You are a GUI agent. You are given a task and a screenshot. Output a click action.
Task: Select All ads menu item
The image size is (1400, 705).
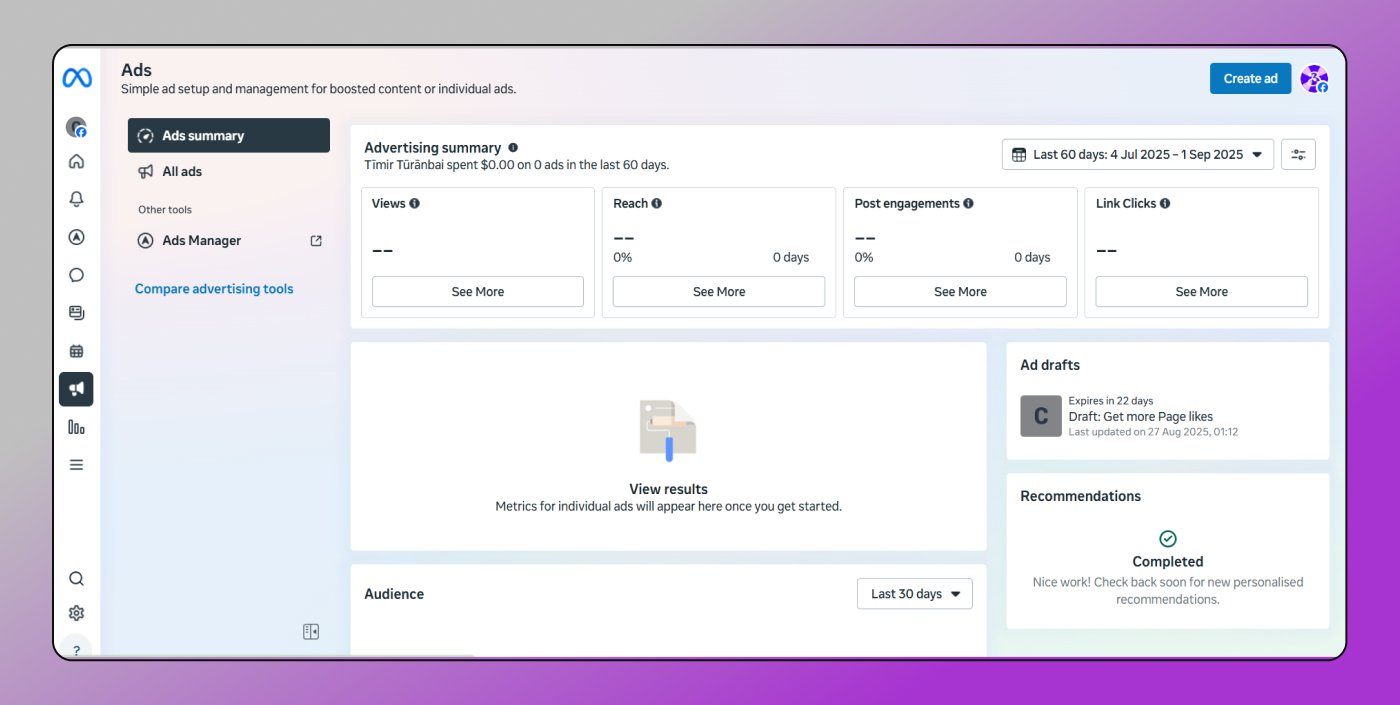pyautogui.click(x=229, y=172)
